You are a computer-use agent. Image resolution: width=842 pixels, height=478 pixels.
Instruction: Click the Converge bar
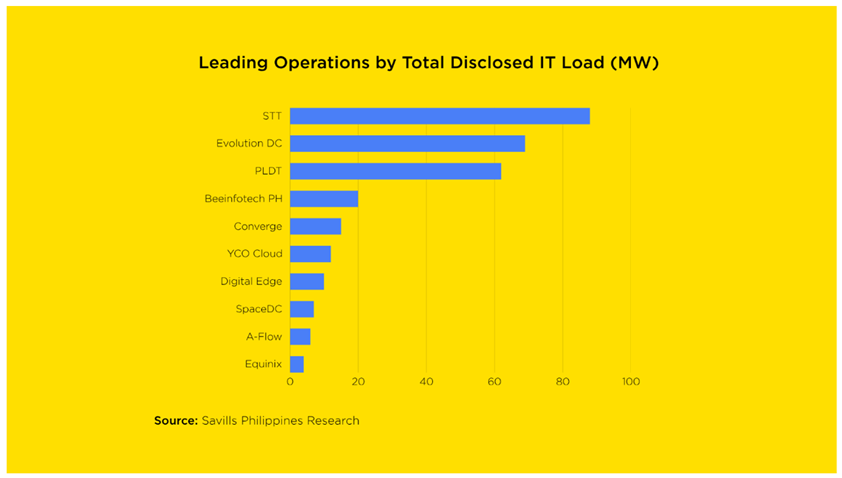pyautogui.click(x=315, y=226)
